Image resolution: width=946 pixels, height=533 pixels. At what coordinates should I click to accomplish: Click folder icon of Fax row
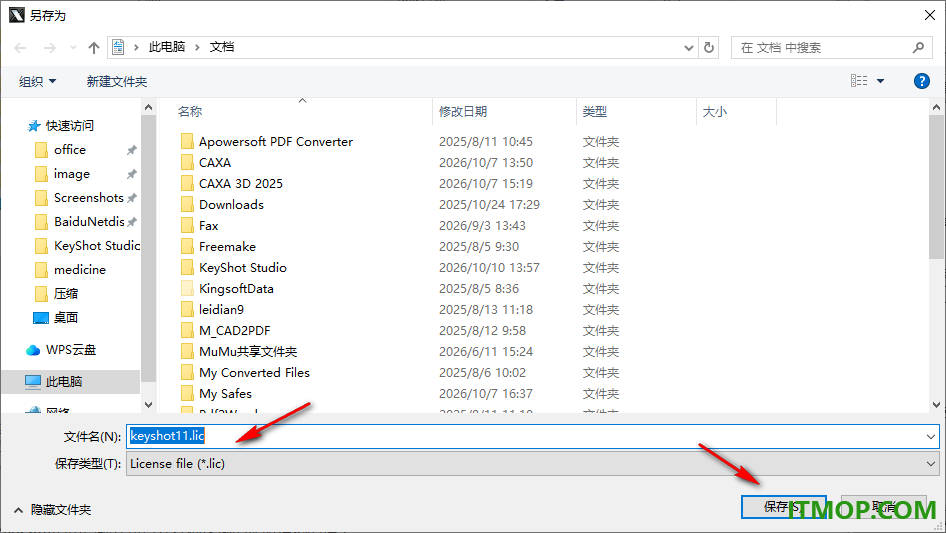(187, 226)
